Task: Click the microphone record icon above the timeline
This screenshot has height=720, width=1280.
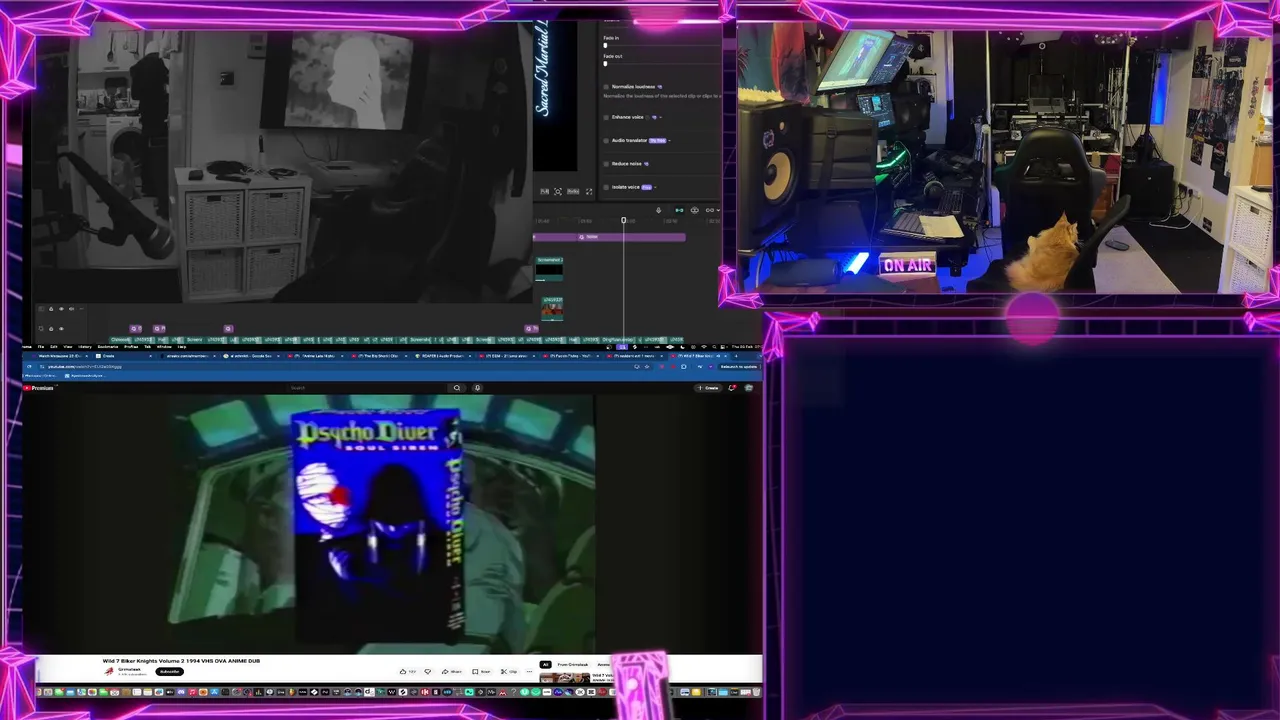Action: click(658, 210)
